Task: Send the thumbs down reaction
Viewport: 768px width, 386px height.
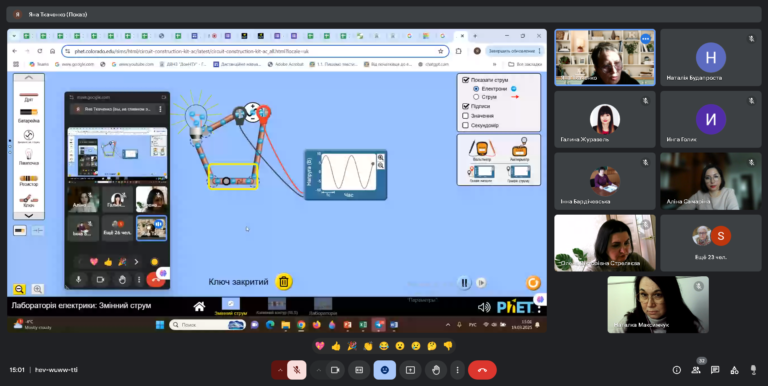Action: 448,346
